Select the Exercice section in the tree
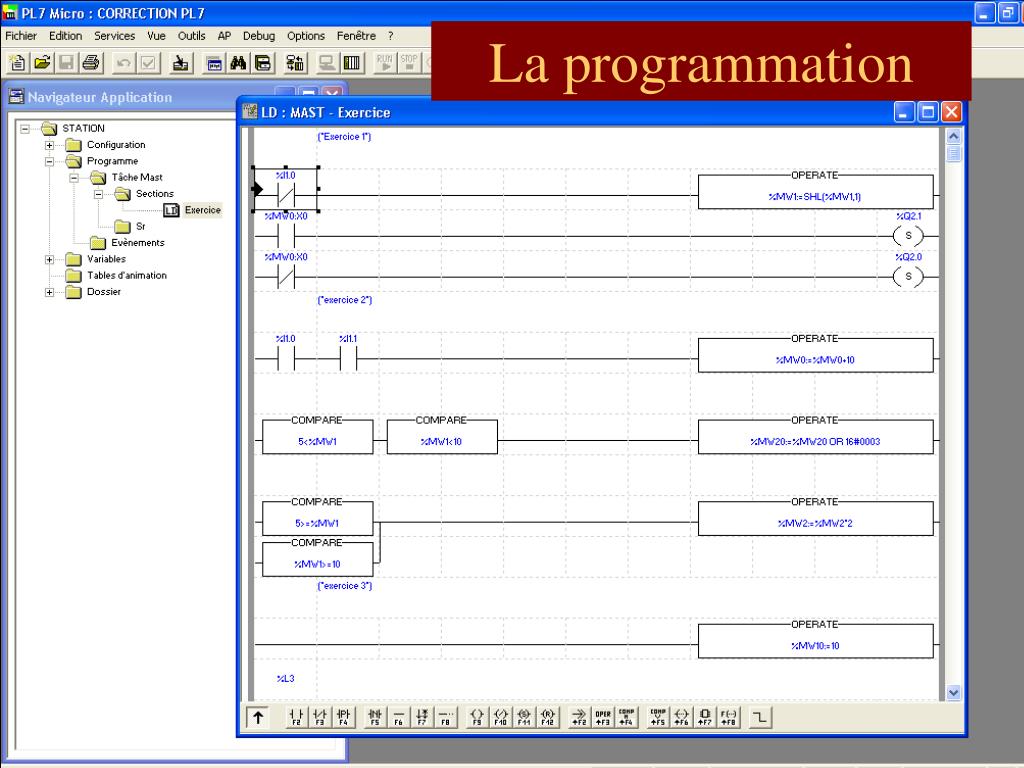Screen dimensions: 1024x768 [x=202, y=210]
